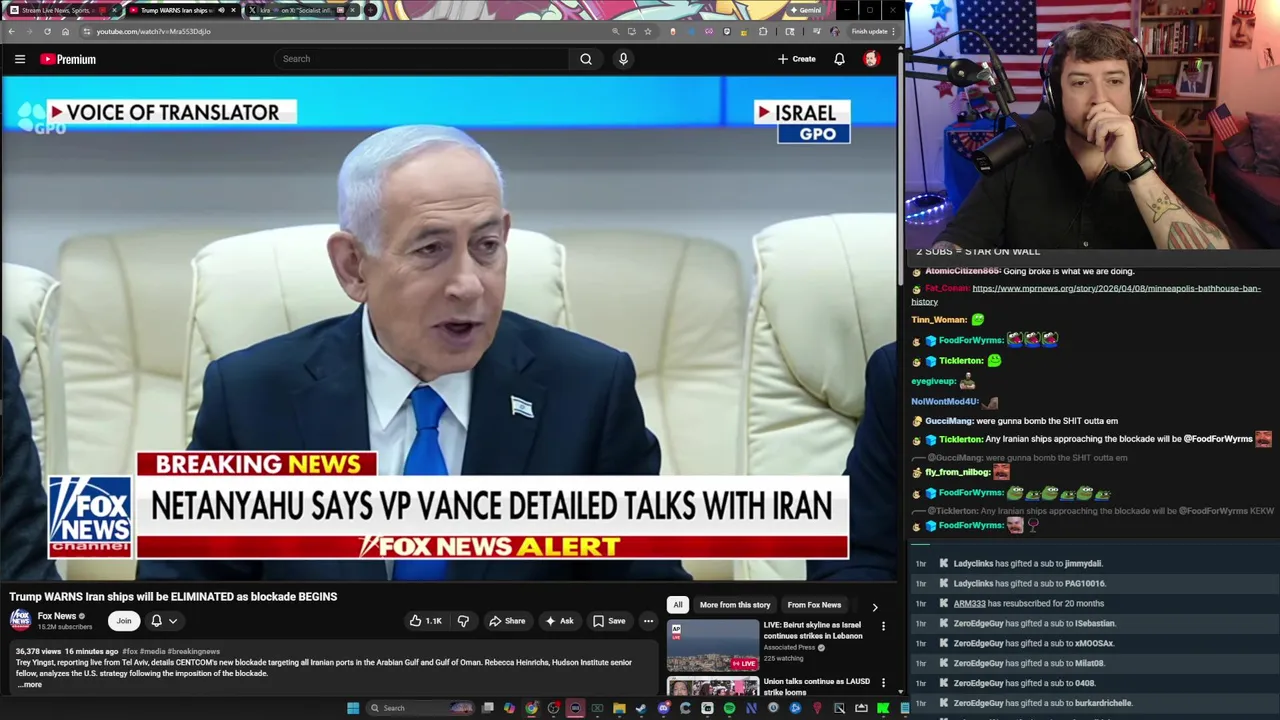Open the Fox News channel name link
This screenshot has width=1280, height=720.
click(57, 616)
